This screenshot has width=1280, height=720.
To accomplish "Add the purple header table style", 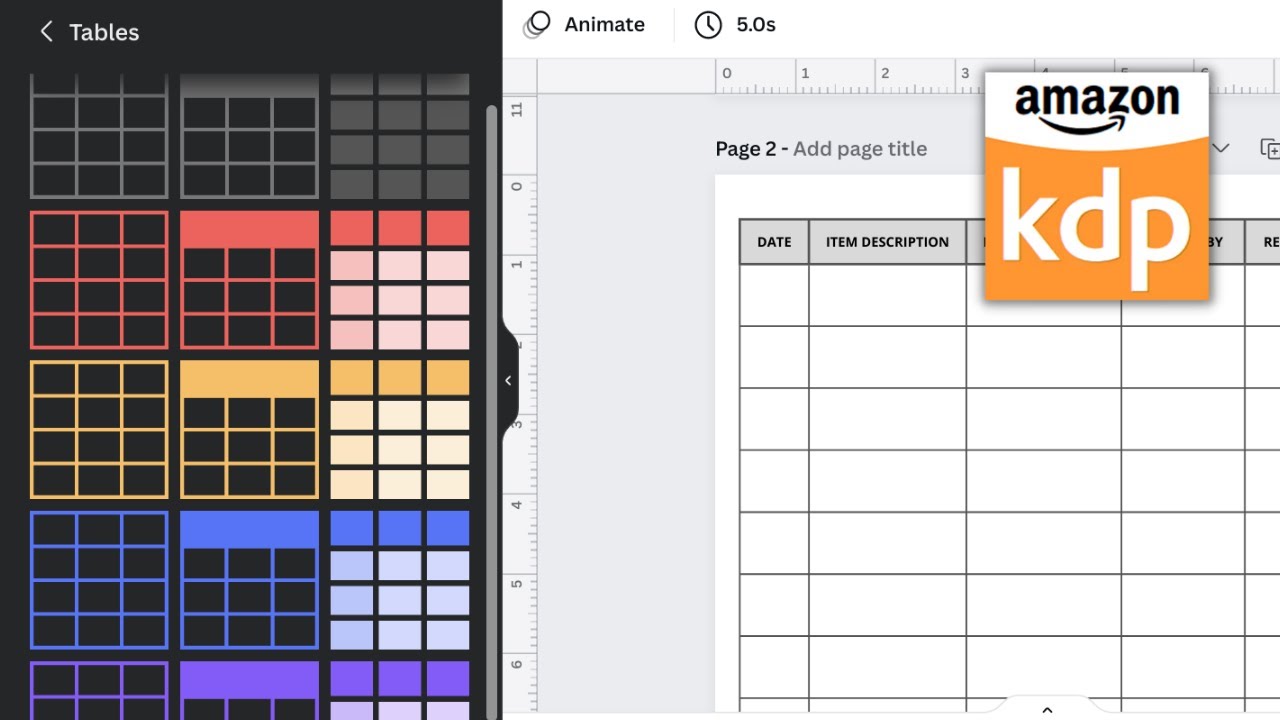I will 249,690.
